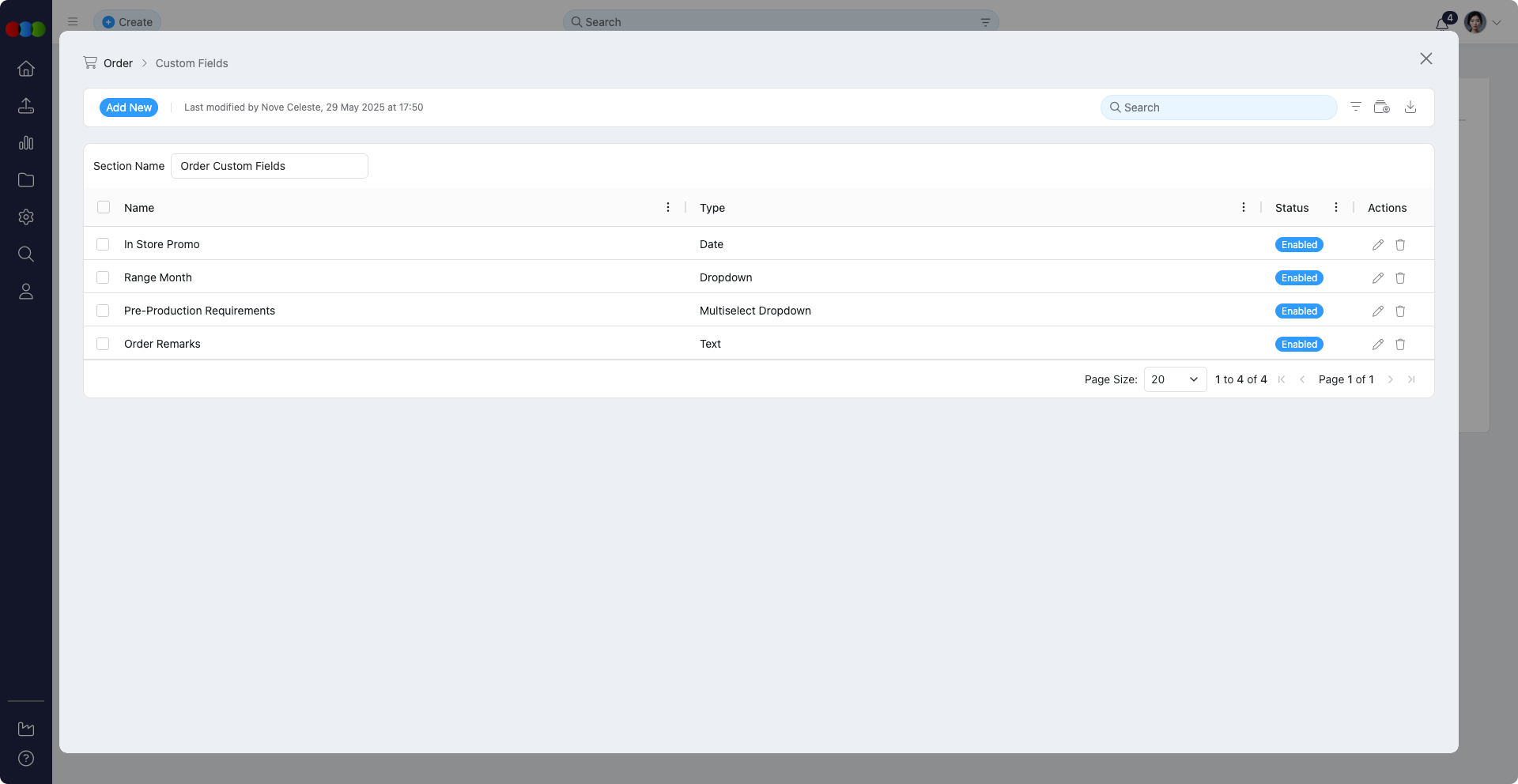Click the Order breadcrumb link
This screenshot has width=1518, height=784.
[118, 63]
